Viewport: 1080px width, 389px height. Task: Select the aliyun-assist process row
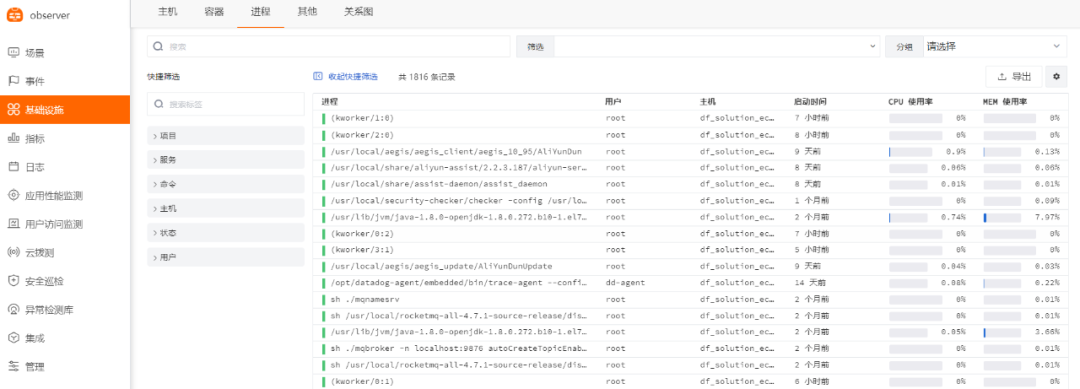point(691,168)
